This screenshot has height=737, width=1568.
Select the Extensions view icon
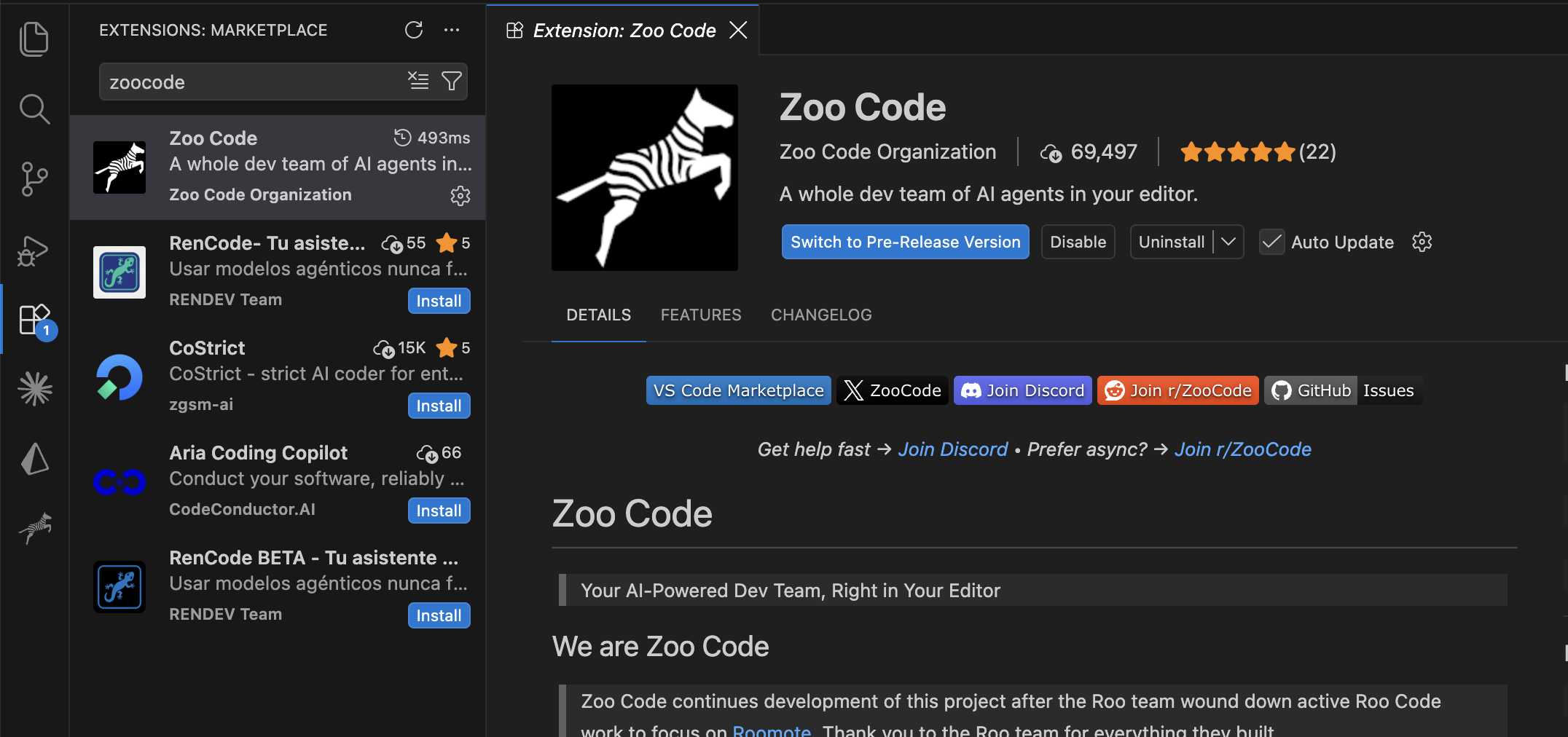[x=34, y=320]
